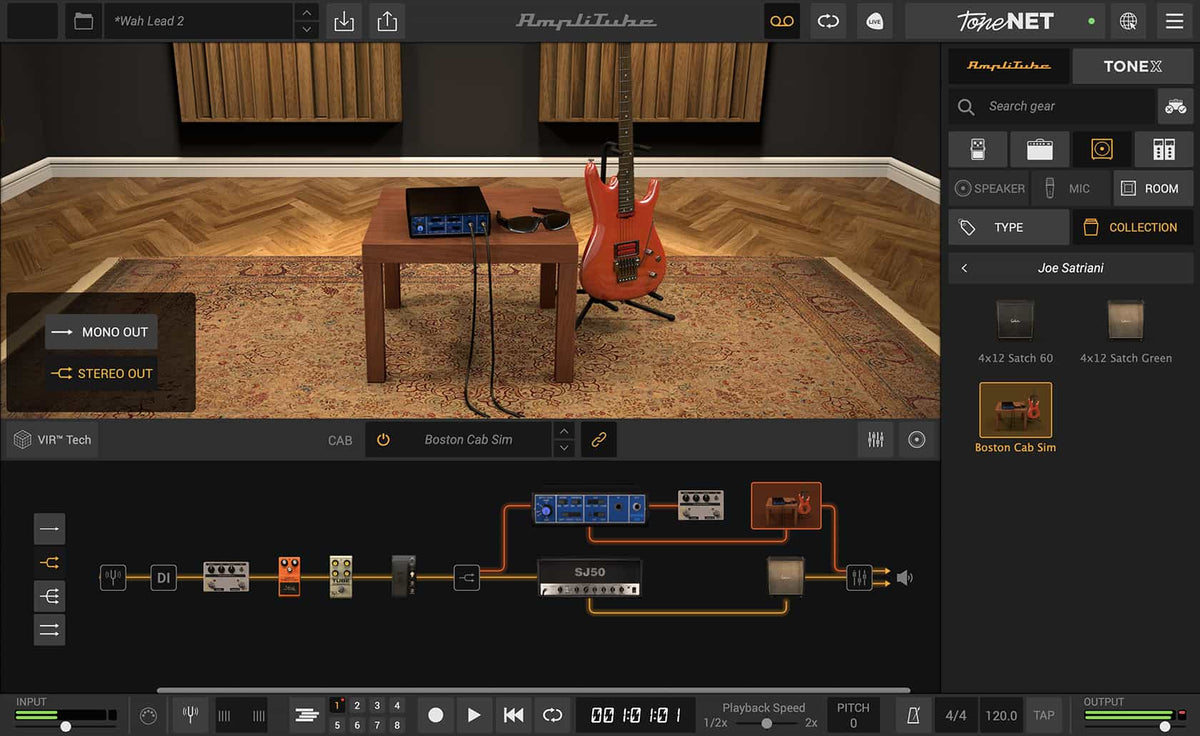This screenshot has width=1200, height=736.
Task: Click the custom shop vehicle icon beside search
Action: click(x=1175, y=106)
